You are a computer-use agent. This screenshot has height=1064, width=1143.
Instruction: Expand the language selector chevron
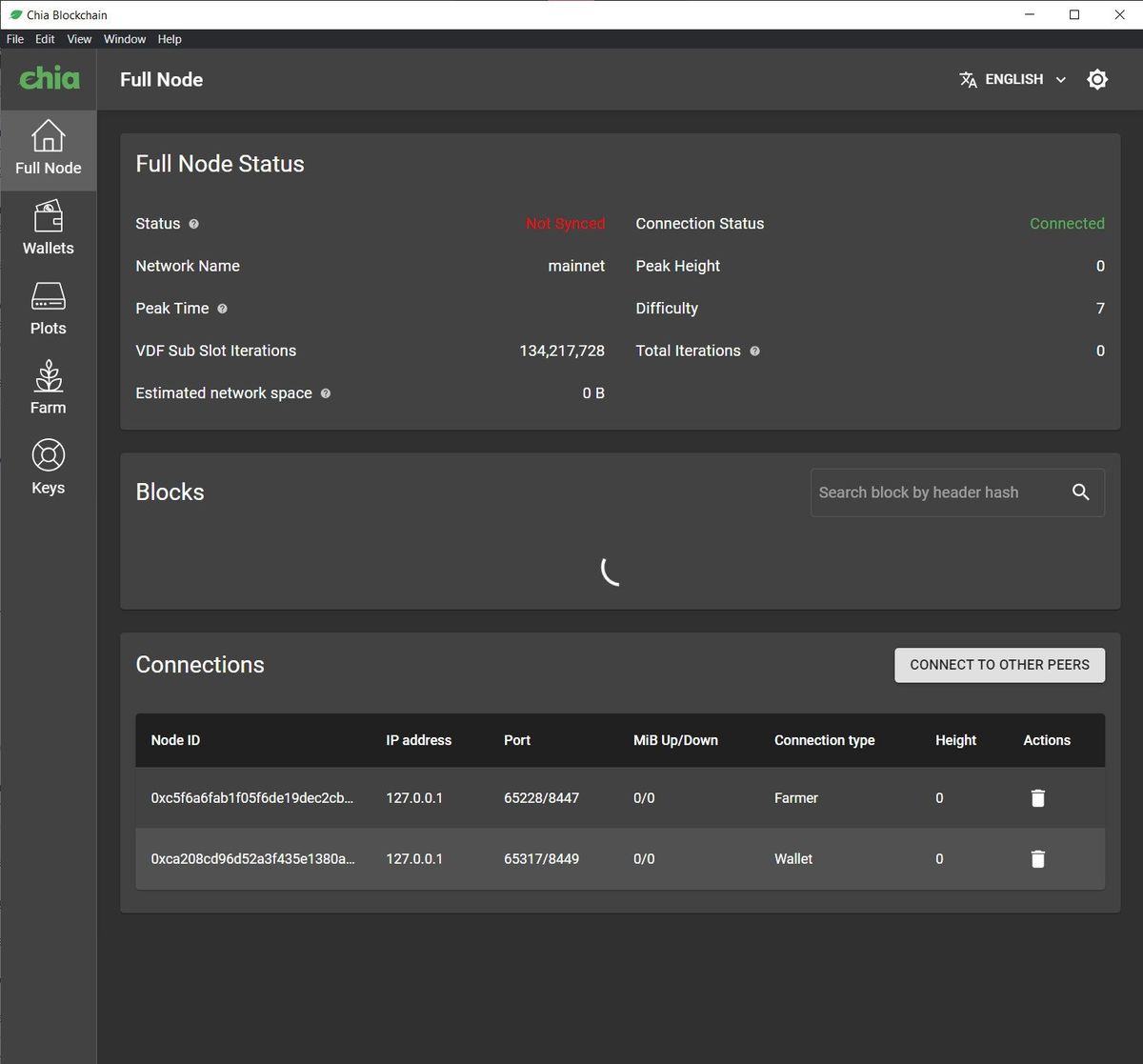pyautogui.click(x=1060, y=80)
